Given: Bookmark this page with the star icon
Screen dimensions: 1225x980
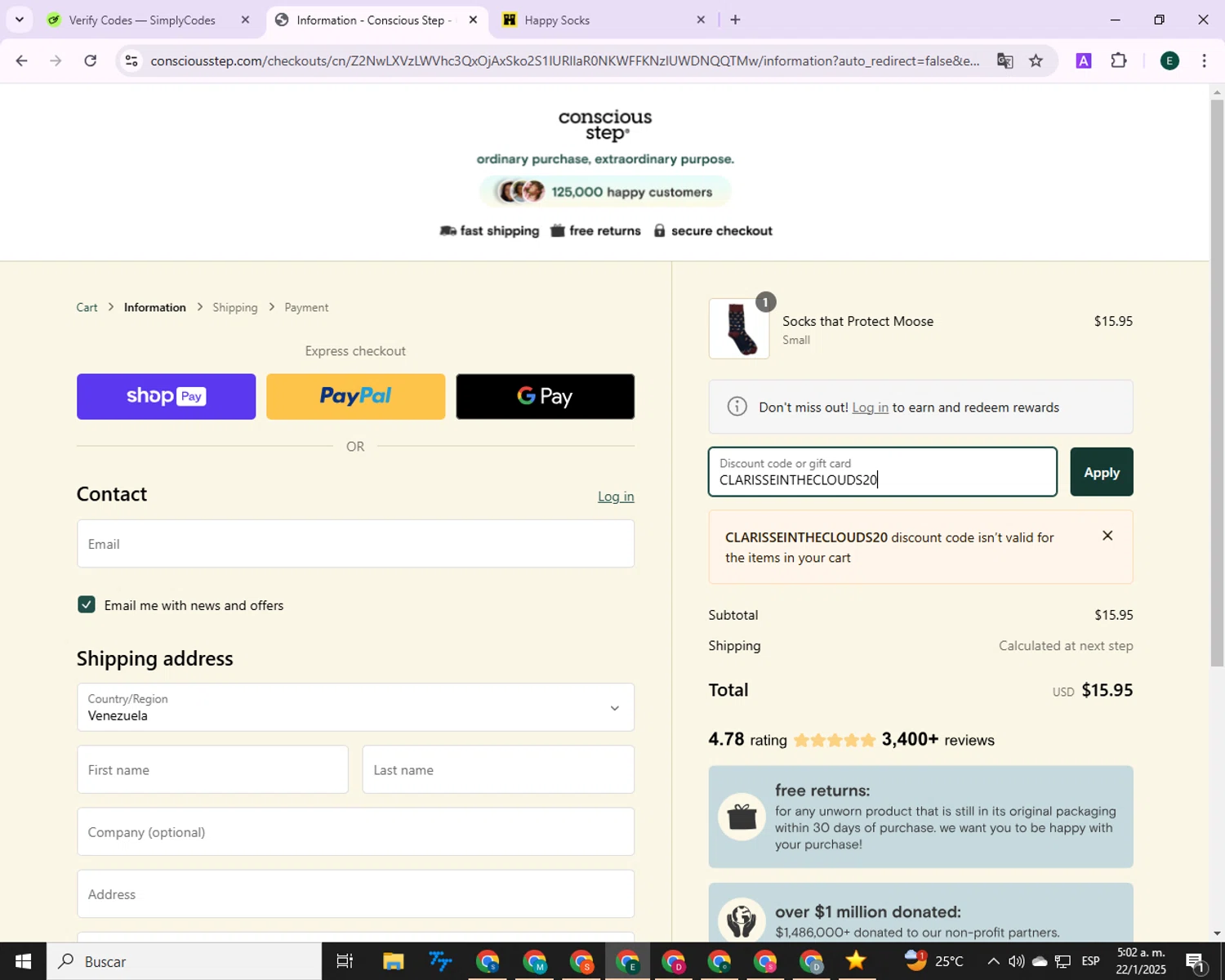Looking at the screenshot, I should [1036, 60].
